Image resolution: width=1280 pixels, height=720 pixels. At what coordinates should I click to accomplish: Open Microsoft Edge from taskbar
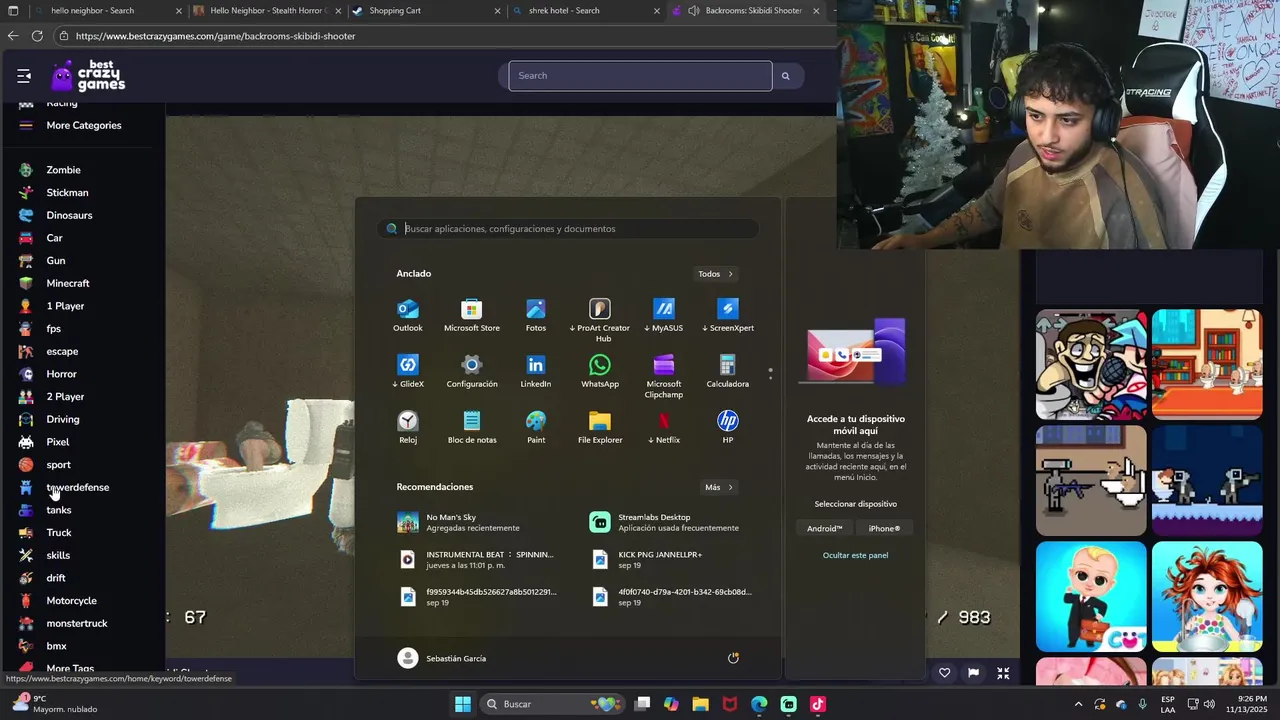point(759,704)
